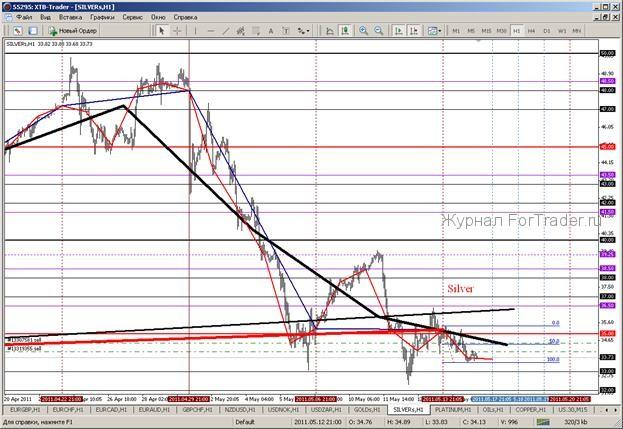This screenshot has width=623, height=429.
Task: Click the Default profile in status bar
Action: (245, 423)
